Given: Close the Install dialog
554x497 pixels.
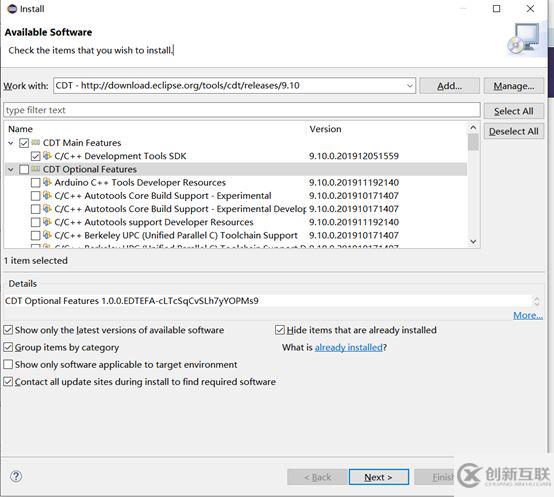Looking at the screenshot, I should pos(530,9).
